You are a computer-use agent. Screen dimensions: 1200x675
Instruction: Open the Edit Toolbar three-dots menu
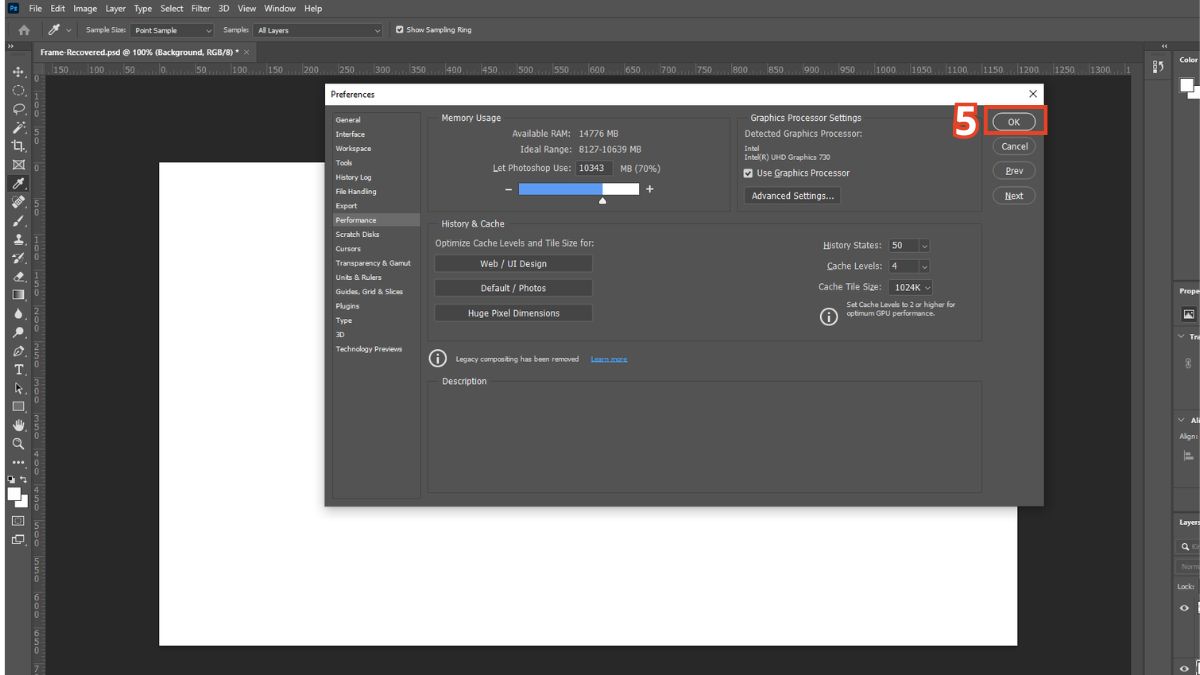18,463
